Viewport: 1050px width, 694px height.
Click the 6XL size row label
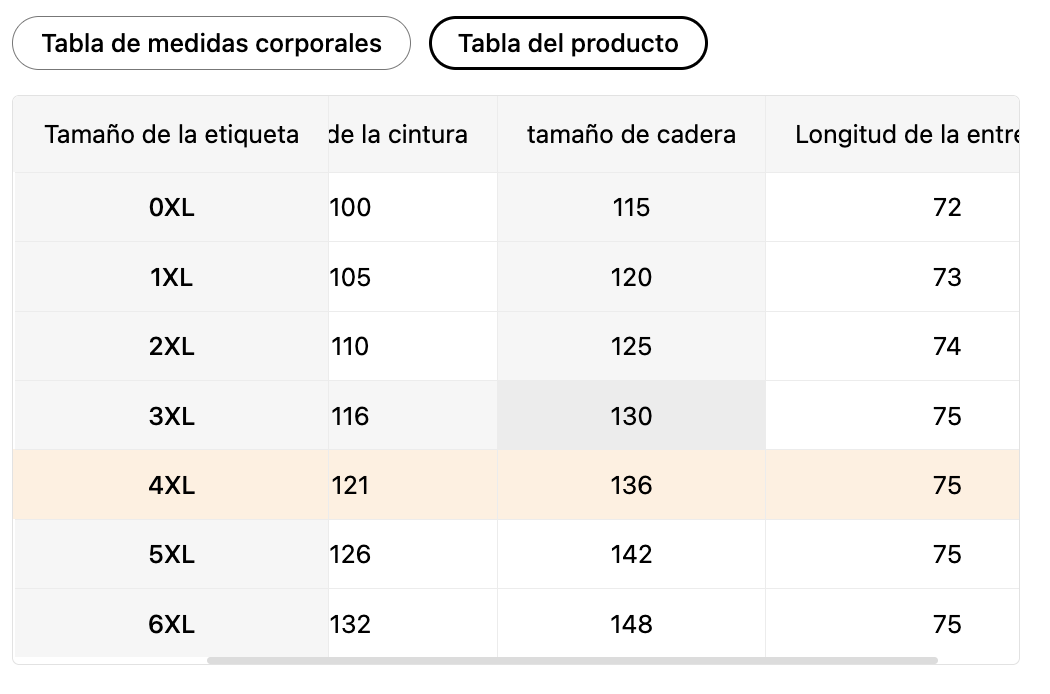pyautogui.click(x=171, y=624)
